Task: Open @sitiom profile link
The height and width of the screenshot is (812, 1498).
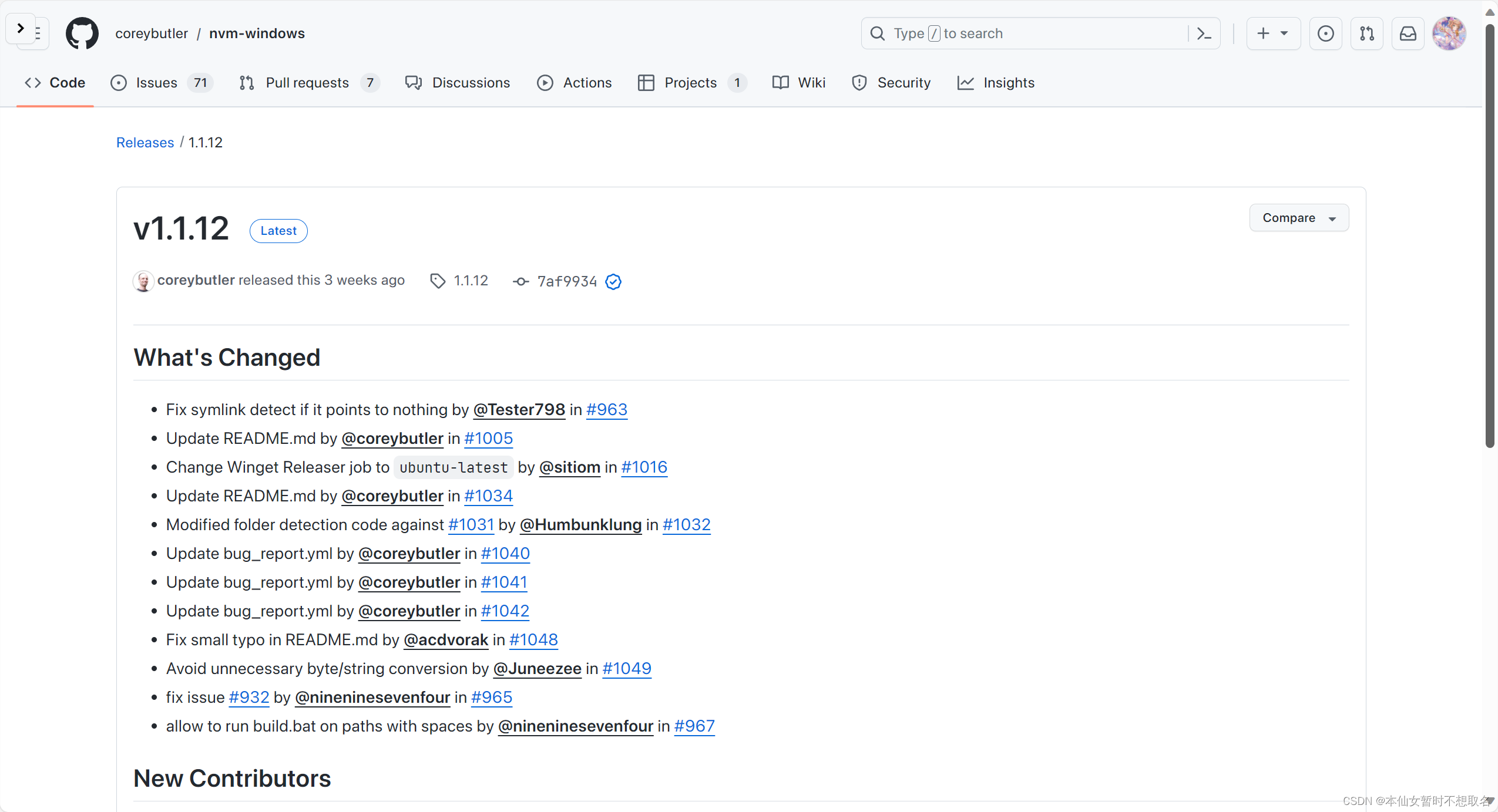Action: point(570,467)
